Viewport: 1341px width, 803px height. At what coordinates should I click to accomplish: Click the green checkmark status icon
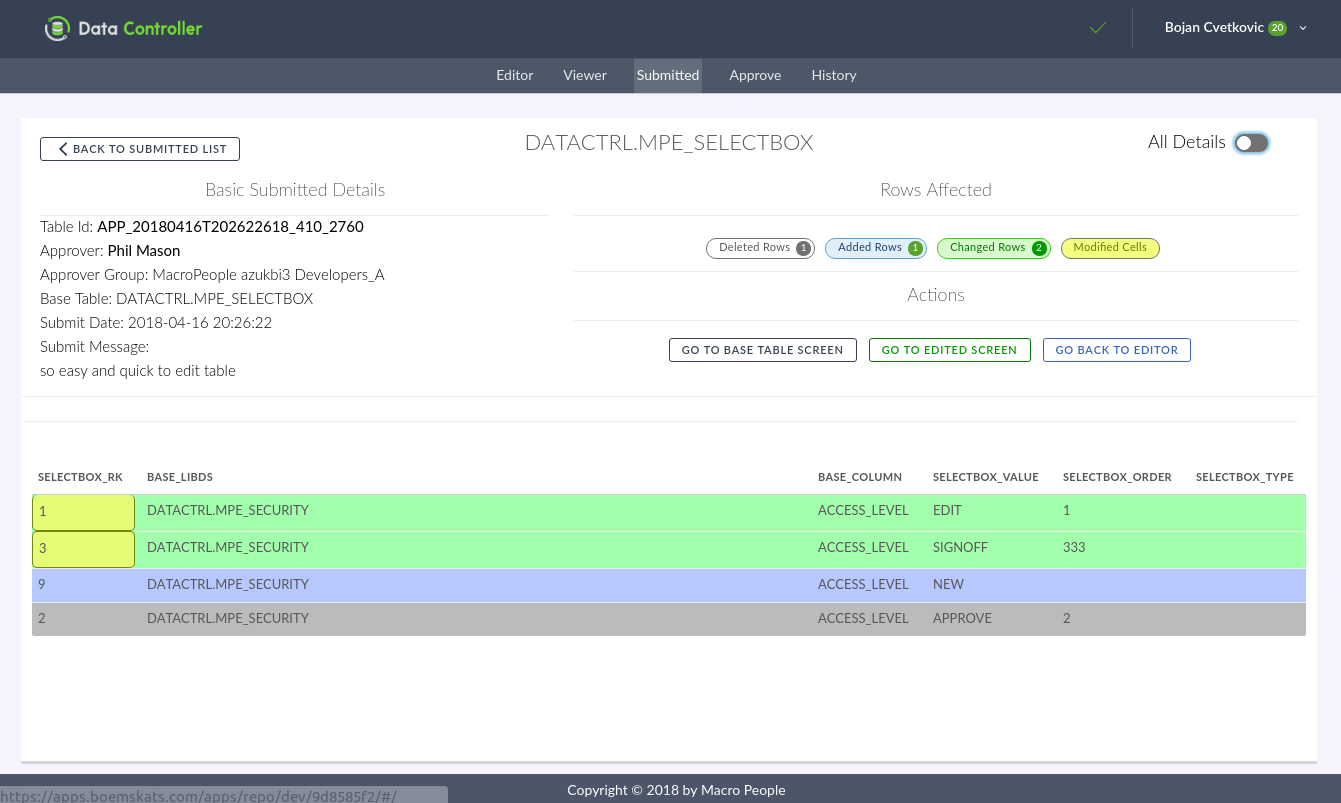1098,28
